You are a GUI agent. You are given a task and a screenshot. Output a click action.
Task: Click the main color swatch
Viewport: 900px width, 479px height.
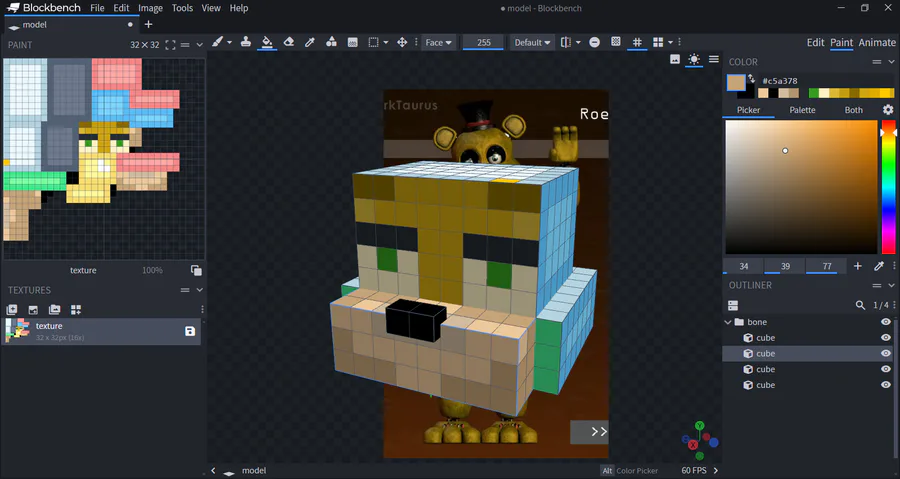tap(736, 83)
